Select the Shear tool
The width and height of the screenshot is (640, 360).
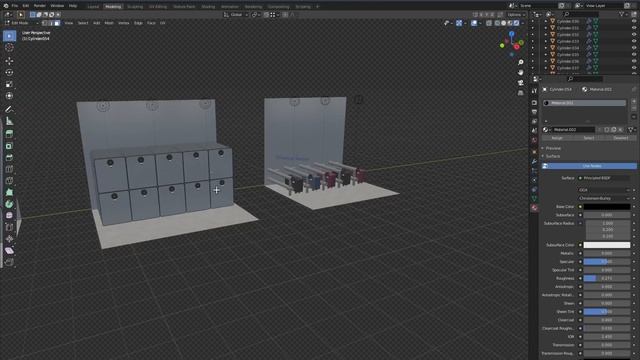(x=9, y=251)
